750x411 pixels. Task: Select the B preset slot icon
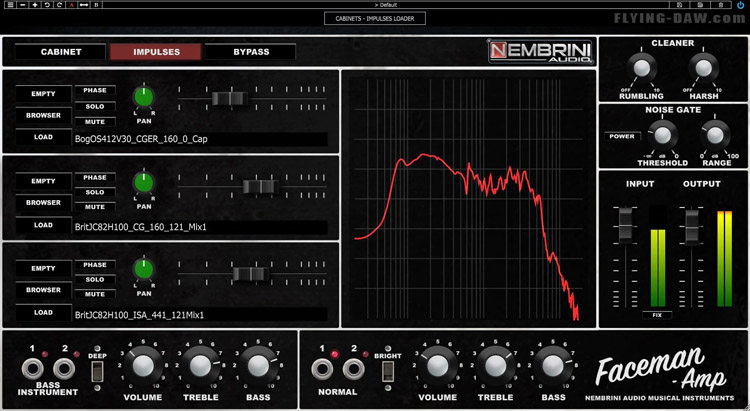click(96, 4)
